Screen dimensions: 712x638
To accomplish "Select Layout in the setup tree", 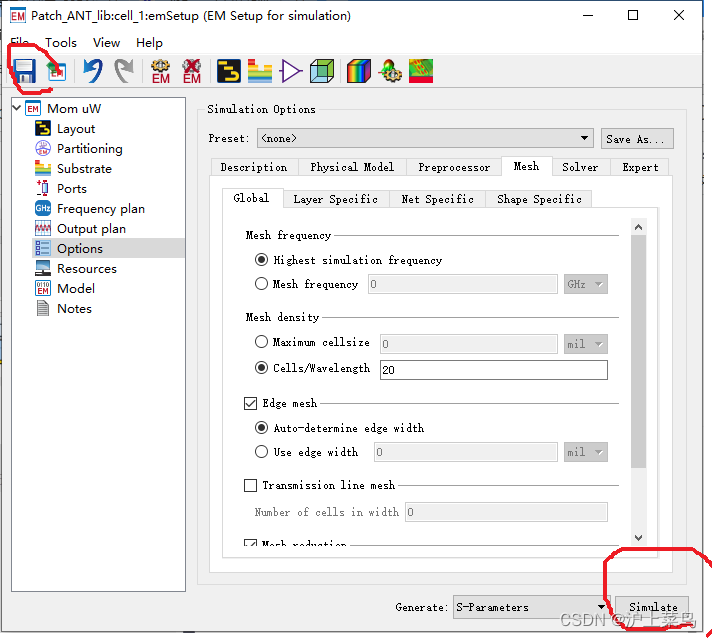I will pos(76,129).
